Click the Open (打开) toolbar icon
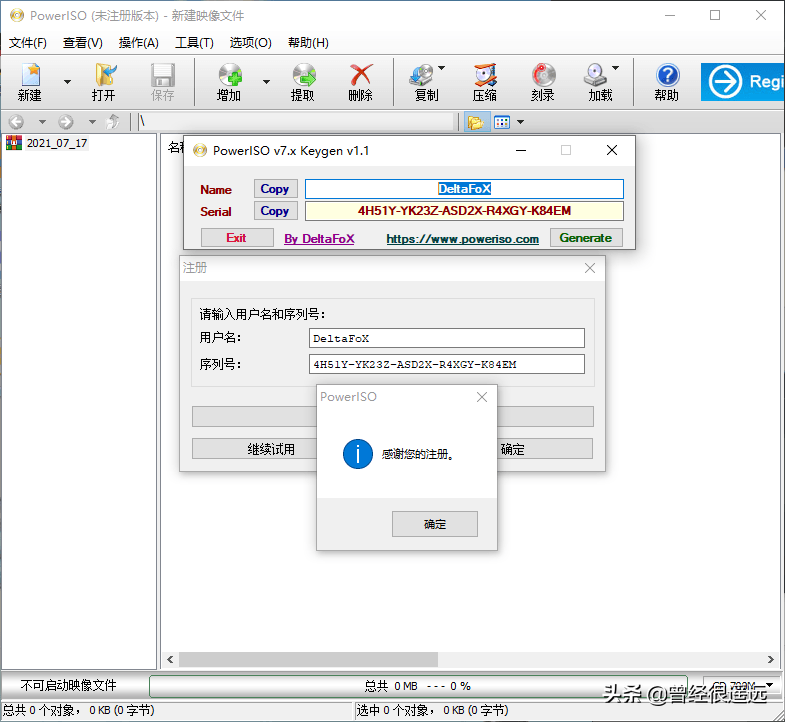This screenshot has height=722, width=785. 104,82
